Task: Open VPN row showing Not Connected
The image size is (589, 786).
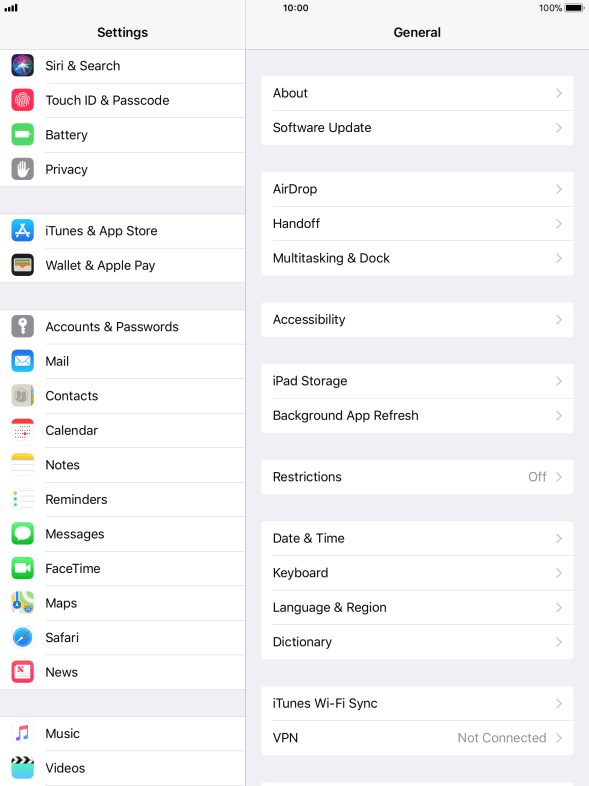Action: click(417, 738)
